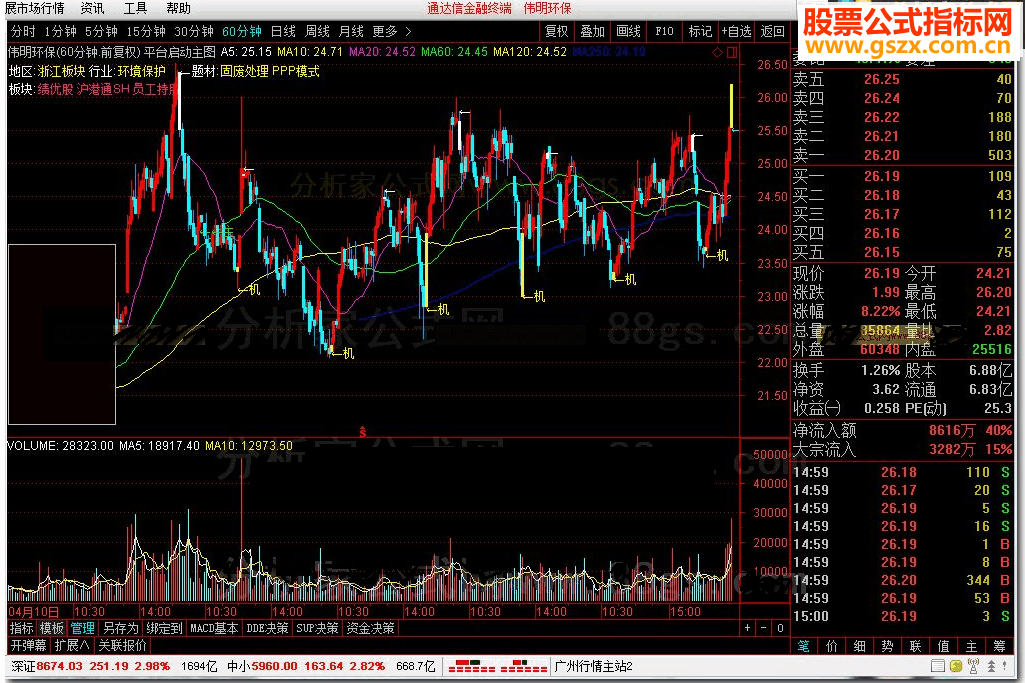Click the PPP模式 topic link

pos(295,71)
